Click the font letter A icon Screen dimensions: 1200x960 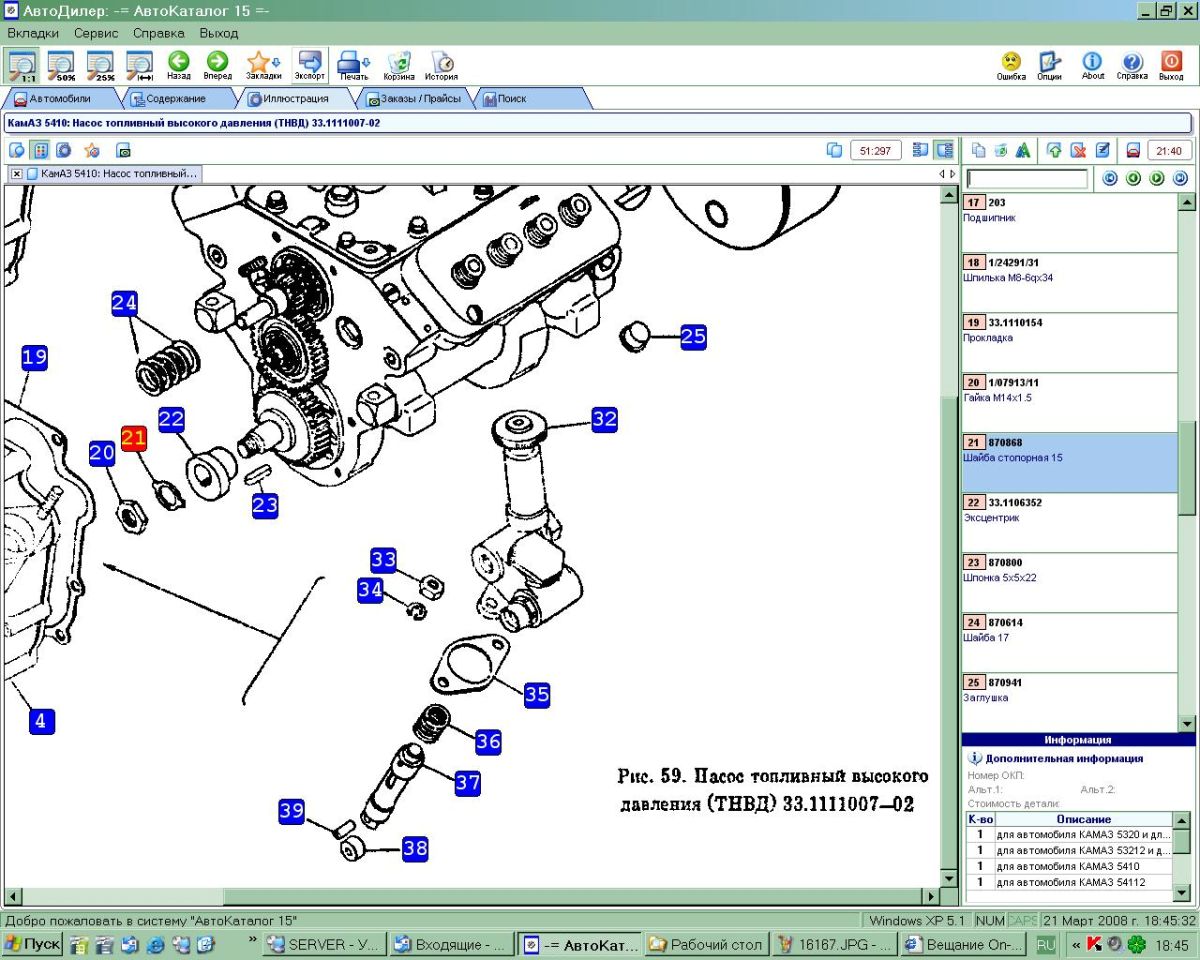1023,150
